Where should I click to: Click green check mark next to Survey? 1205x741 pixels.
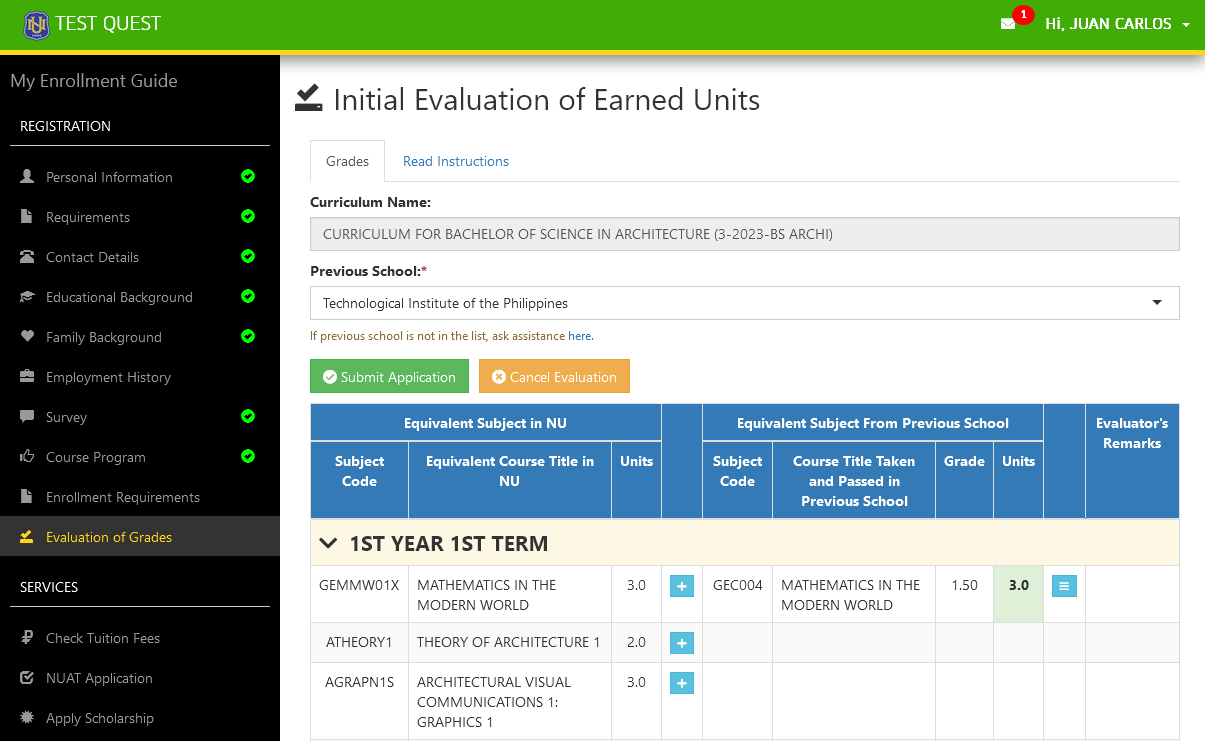click(x=248, y=416)
